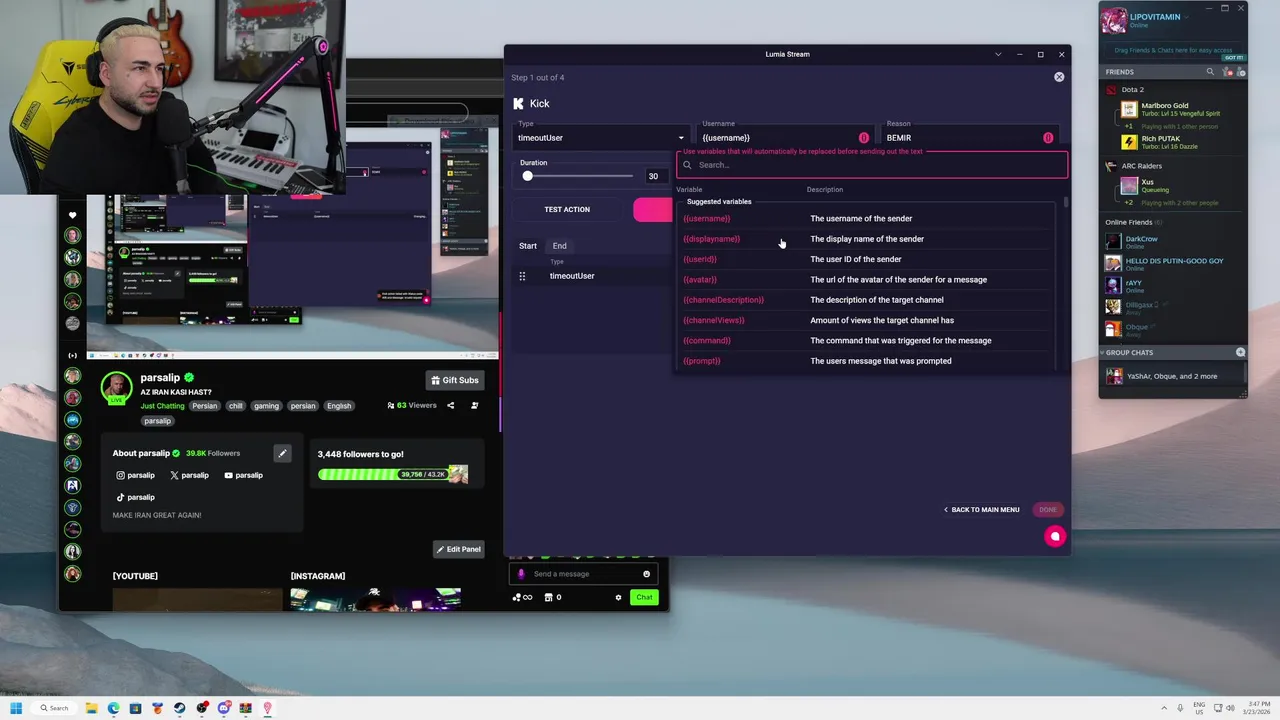Screen dimensions: 1280x720
Task: Click the Send a message input
Action: coord(584,574)
